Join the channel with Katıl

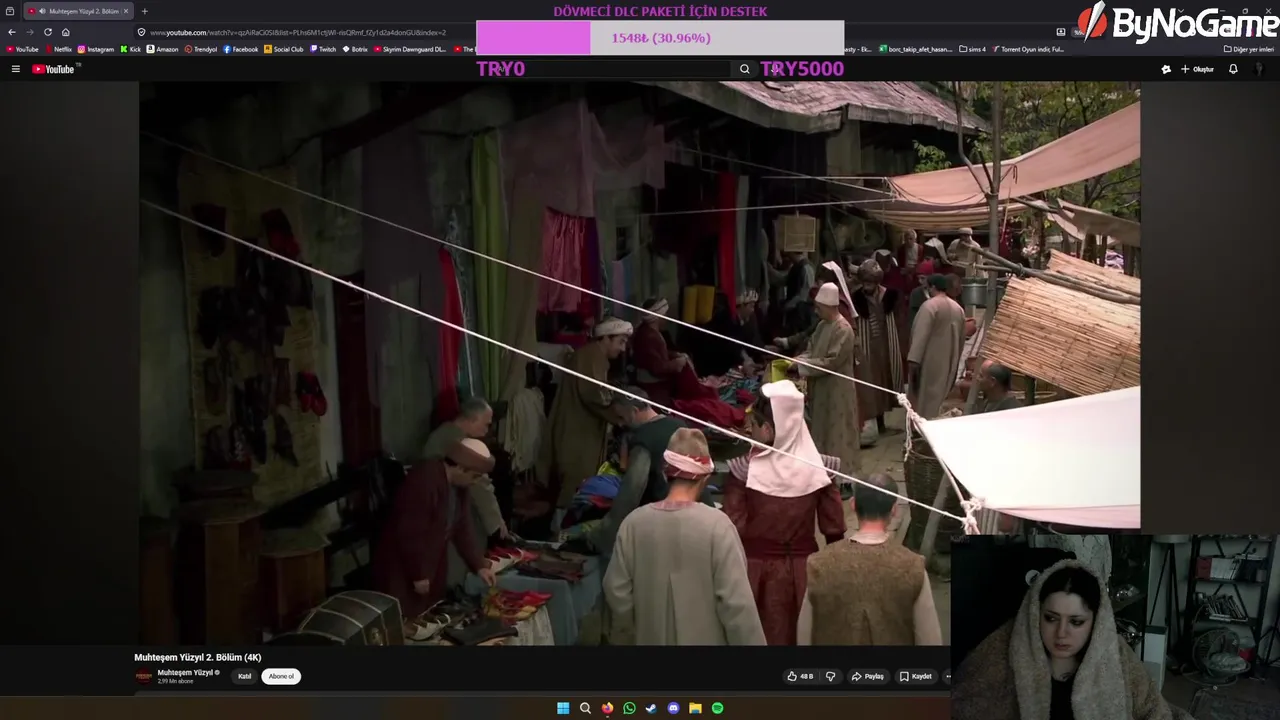pos(245,676)
